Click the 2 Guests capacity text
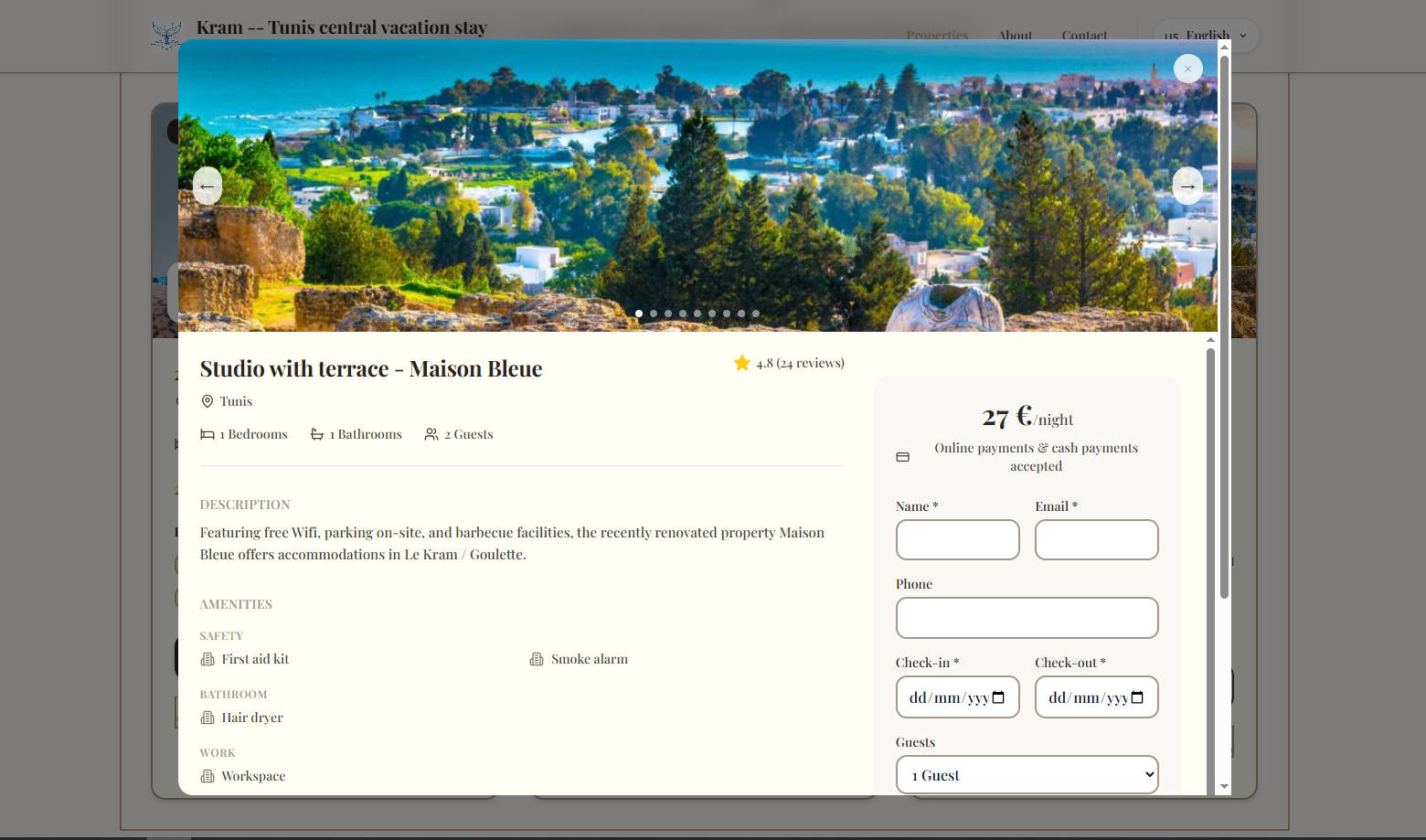1426x840 pixels. 469,434
